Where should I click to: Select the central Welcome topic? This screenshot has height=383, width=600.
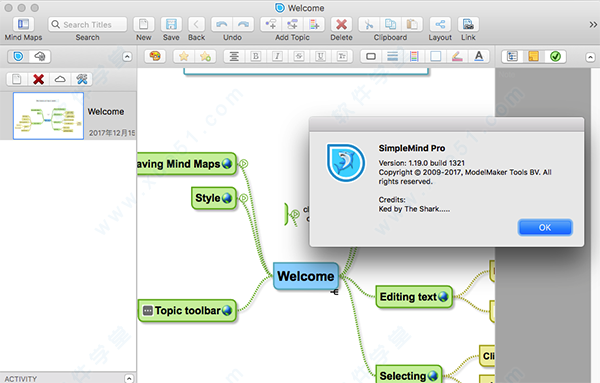tap(306, 276)
